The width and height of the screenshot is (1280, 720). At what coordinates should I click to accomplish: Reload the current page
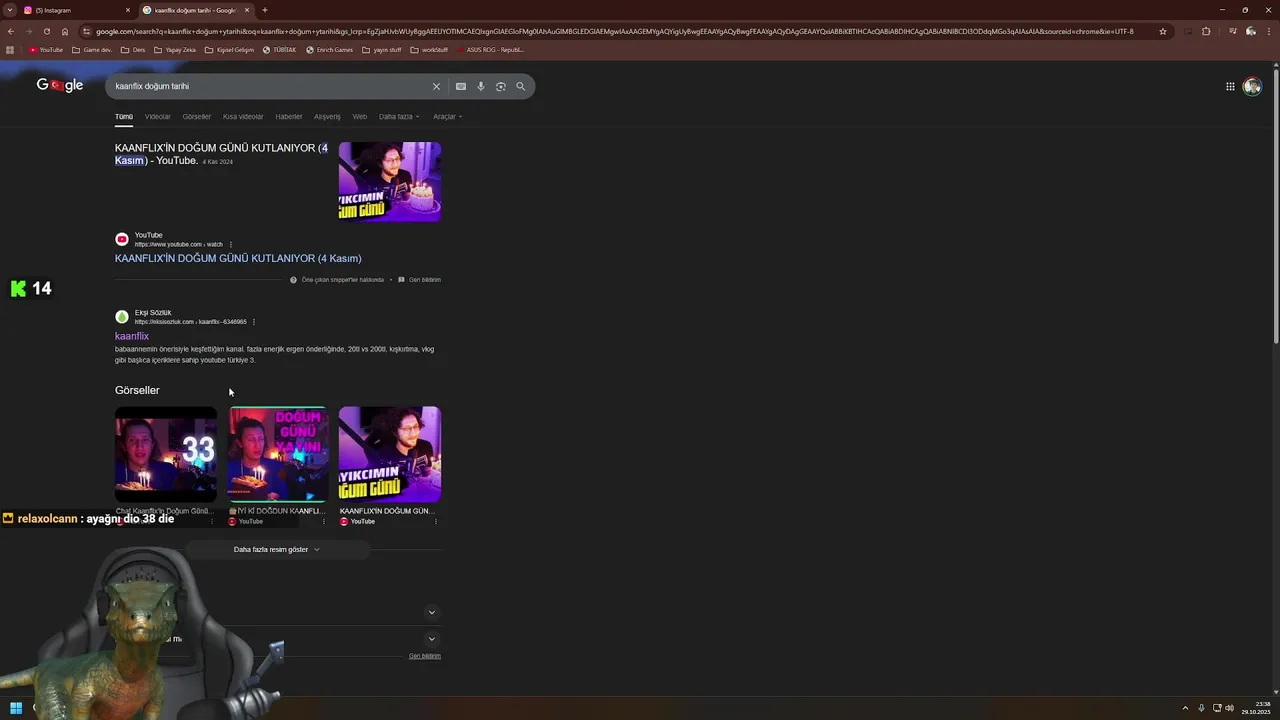46,31
